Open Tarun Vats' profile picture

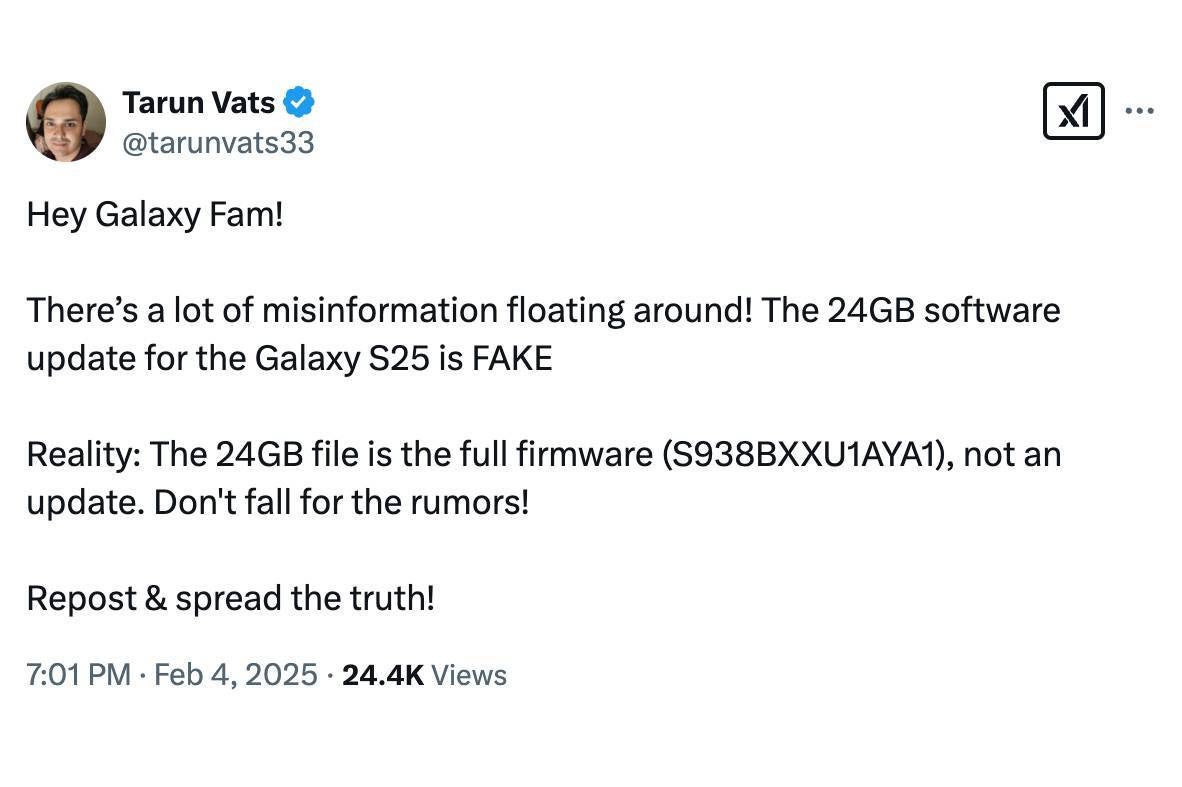[x=66, y=122]
